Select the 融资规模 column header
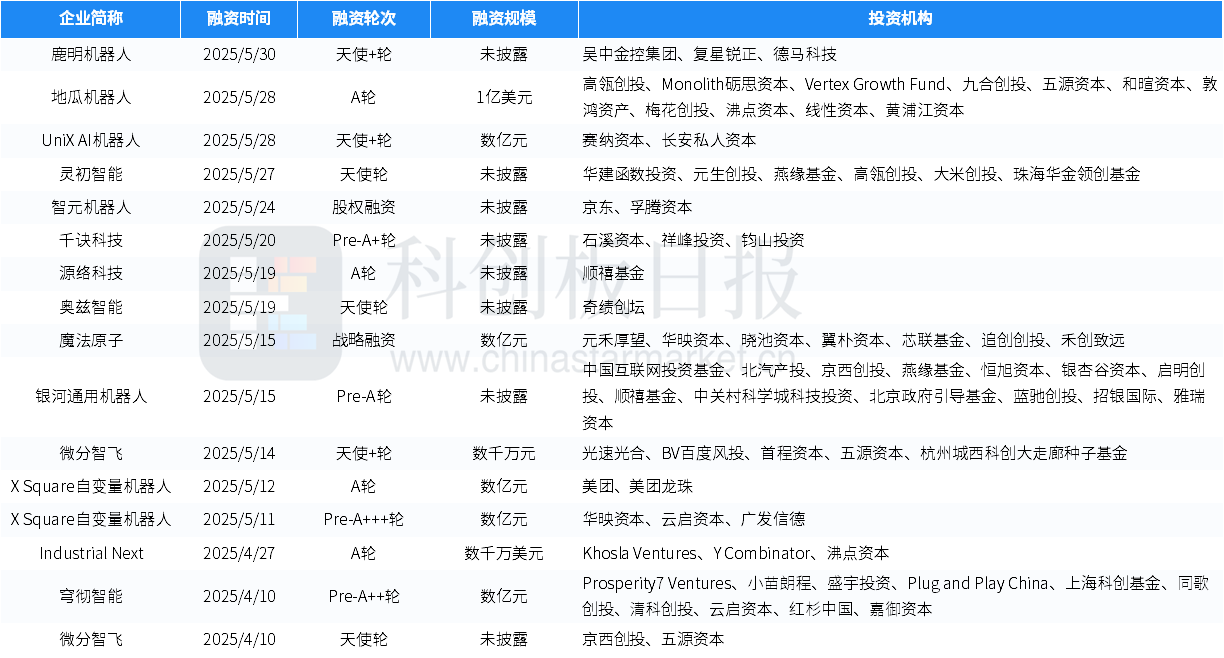 click(503, 19)
